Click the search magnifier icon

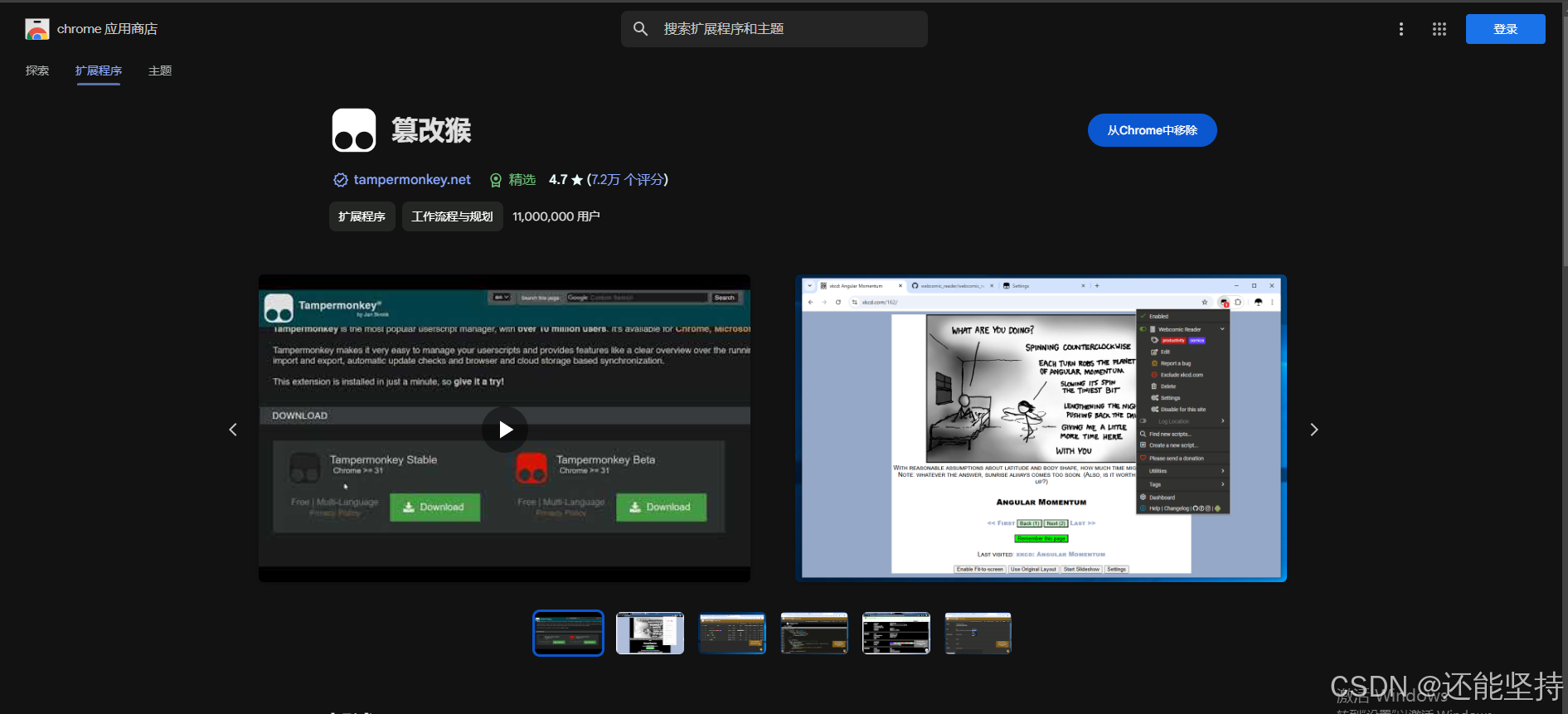(640, 29)
